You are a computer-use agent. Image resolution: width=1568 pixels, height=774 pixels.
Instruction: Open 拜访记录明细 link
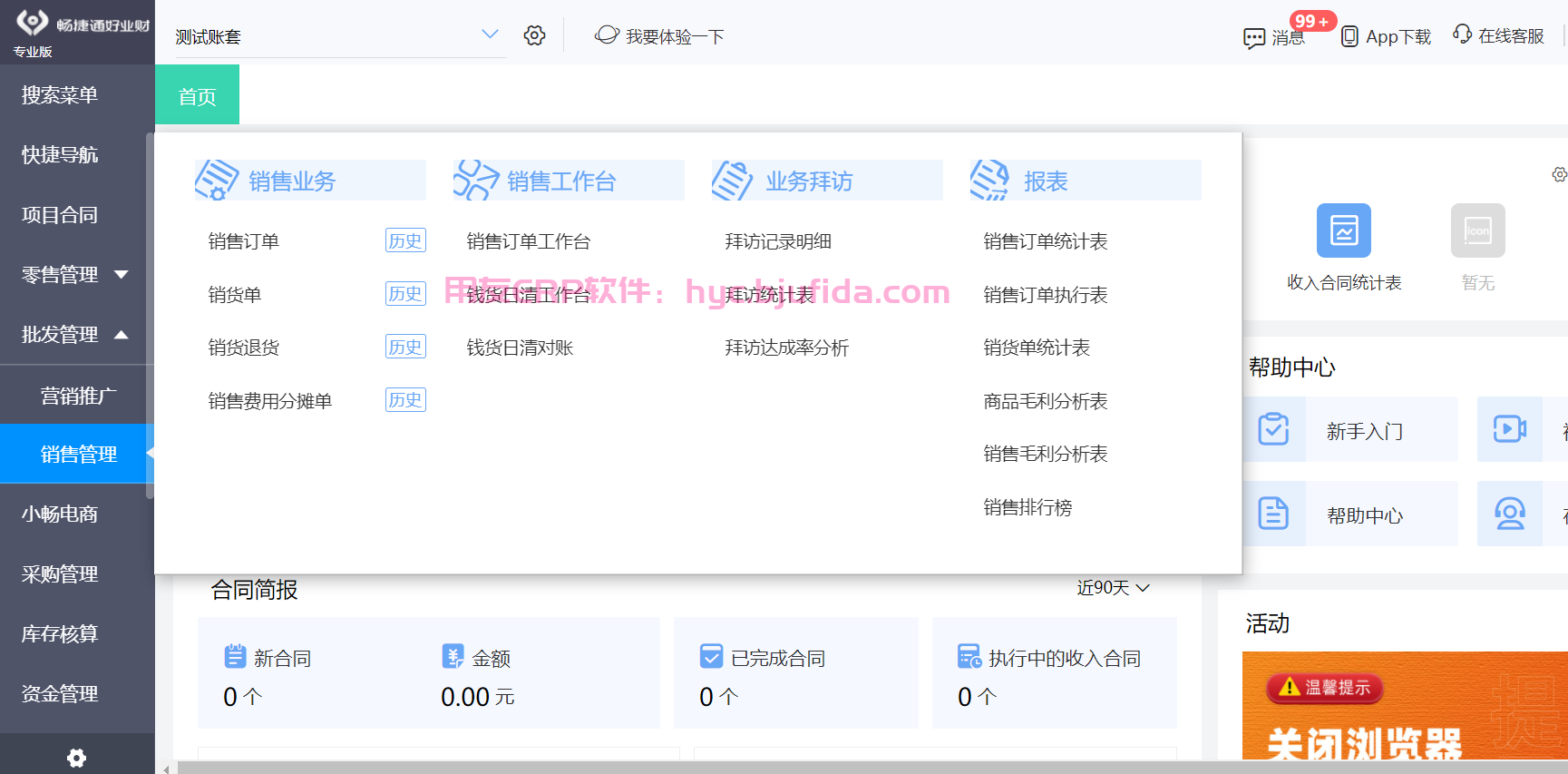[x=778, y=241]
